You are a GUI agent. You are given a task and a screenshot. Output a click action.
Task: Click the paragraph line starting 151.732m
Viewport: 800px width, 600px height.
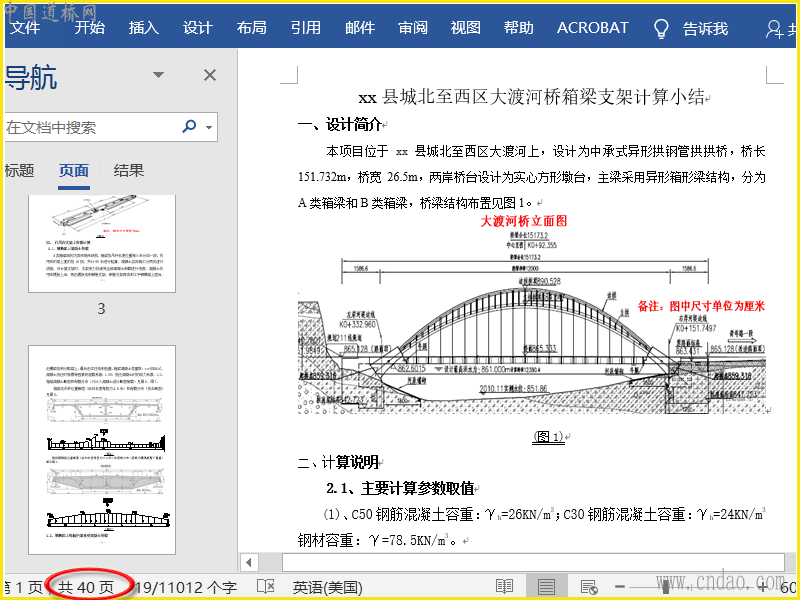click(x=532, y=177)
